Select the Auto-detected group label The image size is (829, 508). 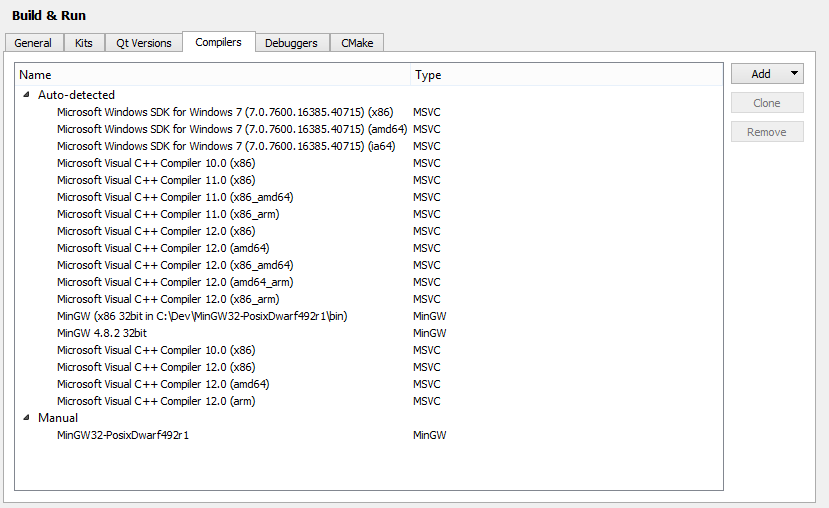click(76, 95)
